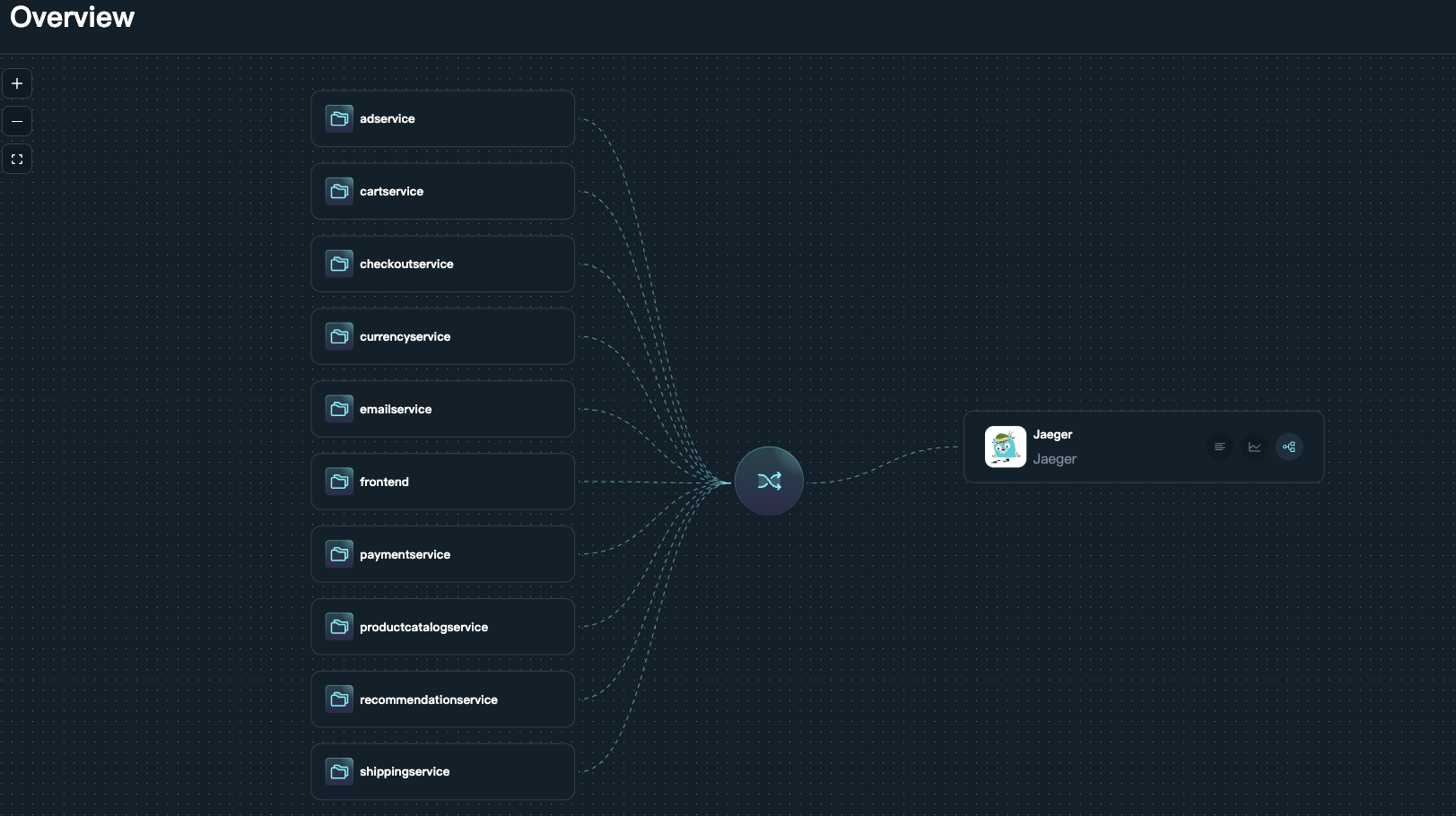The image size is (1456, 816).
Task: Choose the recommendationservice node
Action: (x=442, y=699)
